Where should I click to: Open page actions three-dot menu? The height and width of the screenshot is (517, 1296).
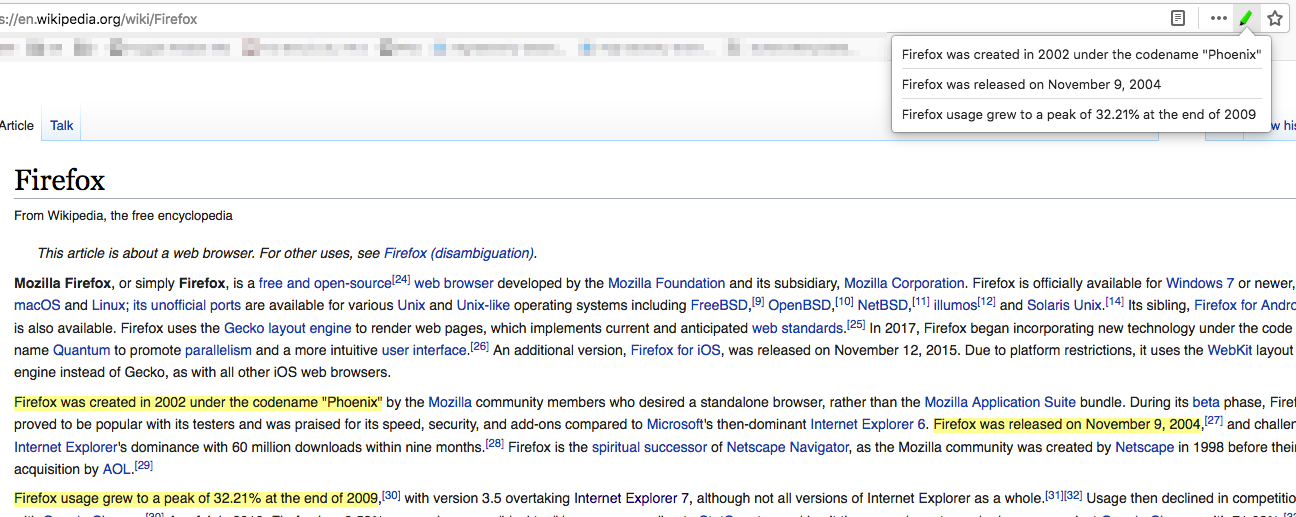[x=1219, y=18]
